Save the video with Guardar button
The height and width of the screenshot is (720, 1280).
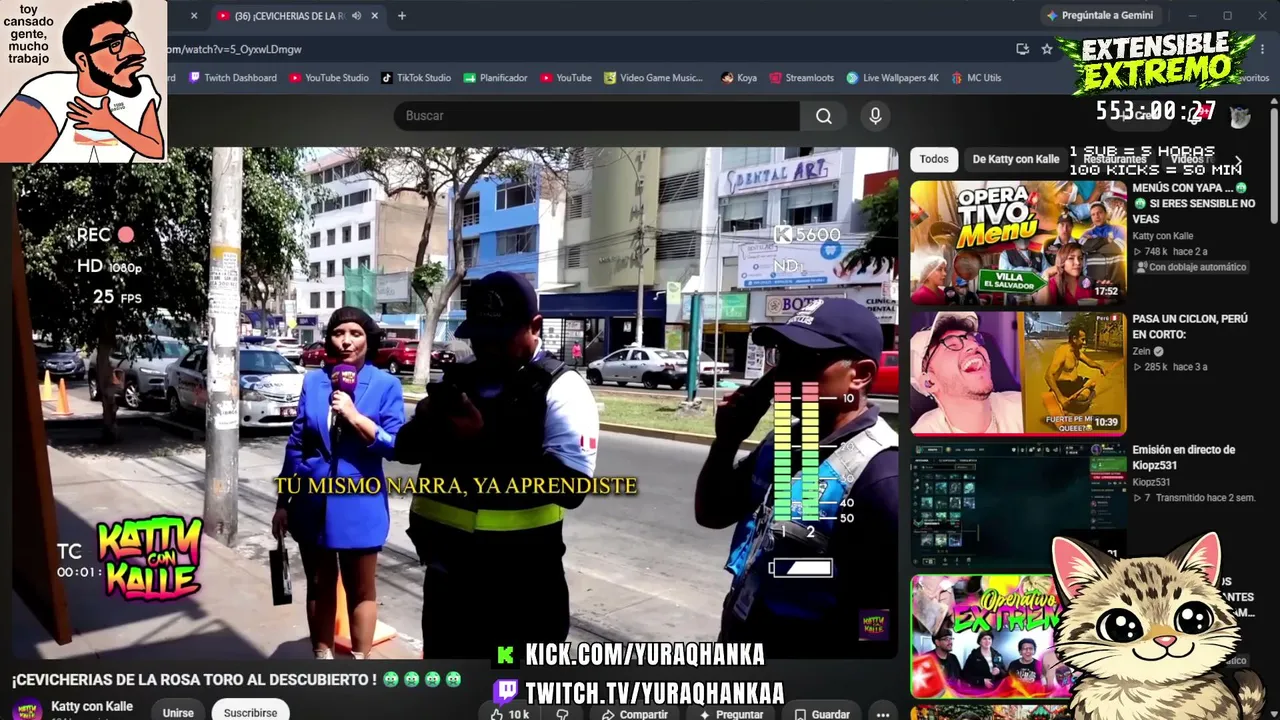(x=821, y=714)
